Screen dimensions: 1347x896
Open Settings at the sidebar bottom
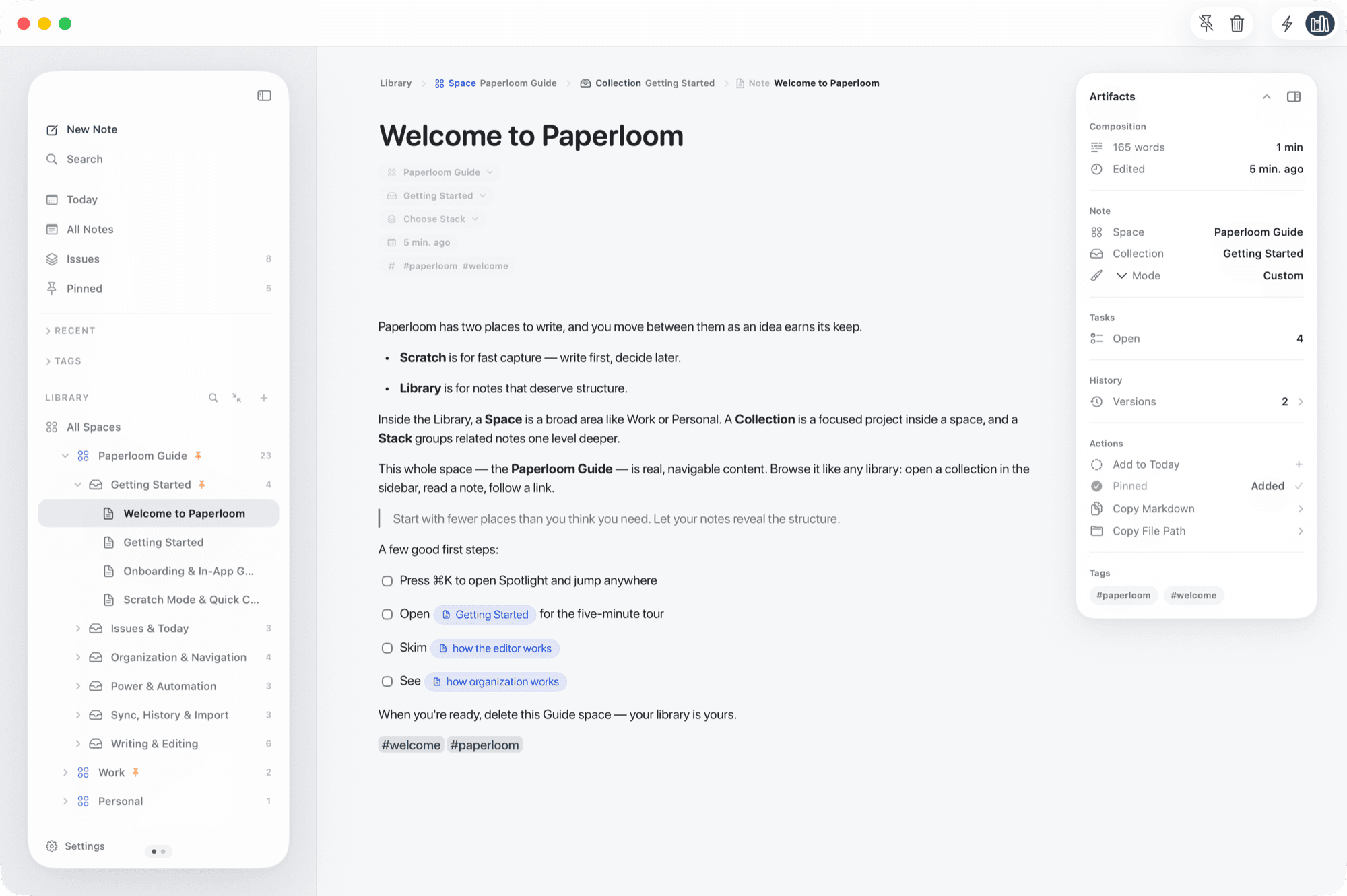(x=75, y=846)
